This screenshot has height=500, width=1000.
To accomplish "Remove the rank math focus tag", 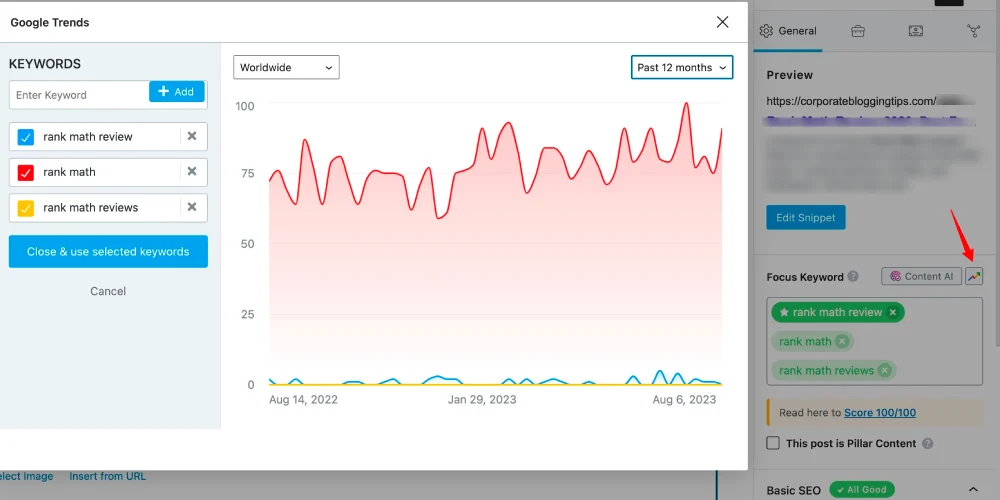I will pos(842,341).
